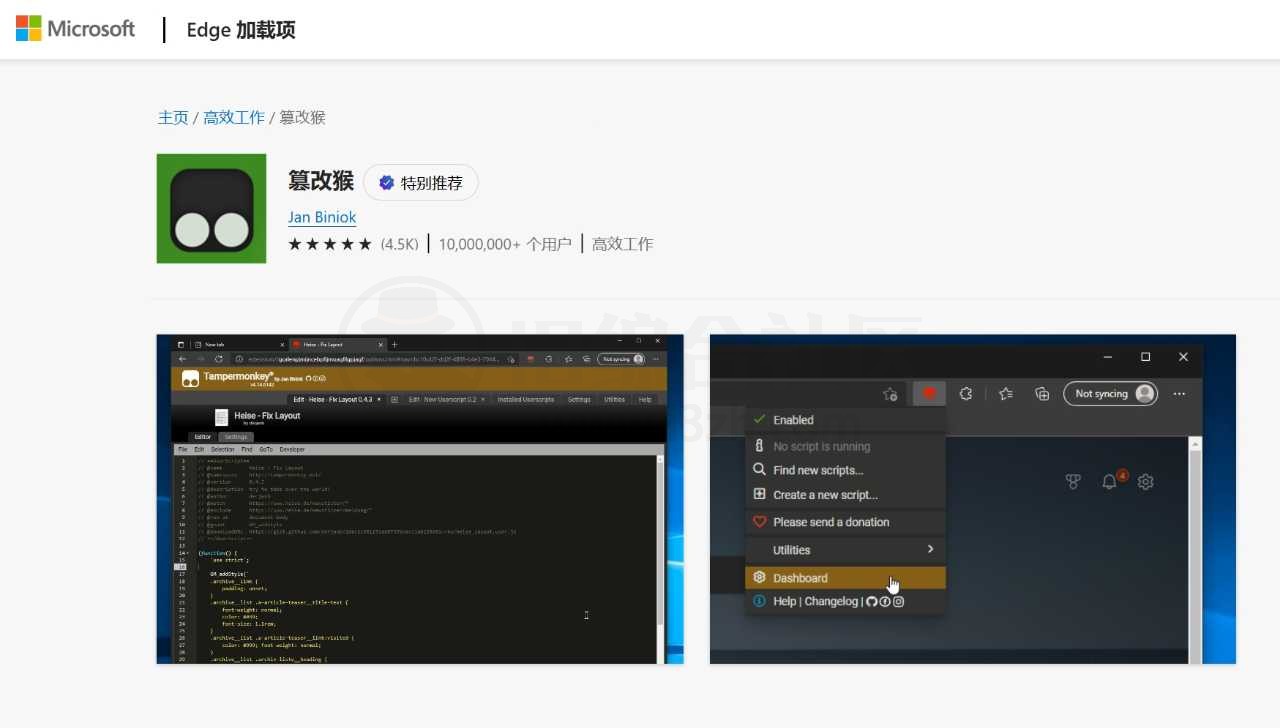
Task: Open the File menu in the script editor
Action: (182, 450)
